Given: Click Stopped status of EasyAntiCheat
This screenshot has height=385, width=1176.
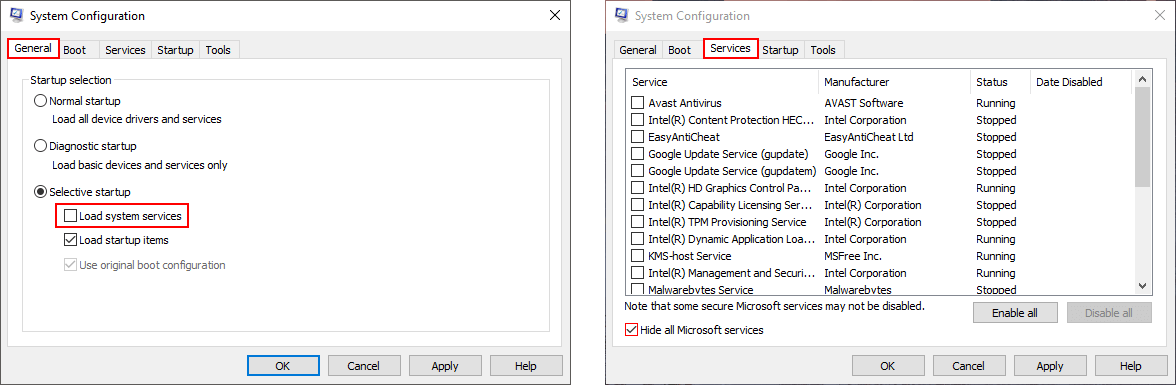Looking at the screenshot, I should 996,137.
